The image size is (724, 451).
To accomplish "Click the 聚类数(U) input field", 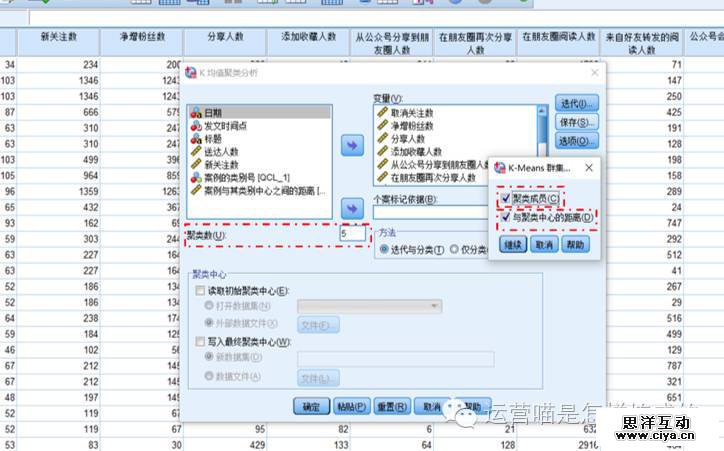I will (352, 234).
